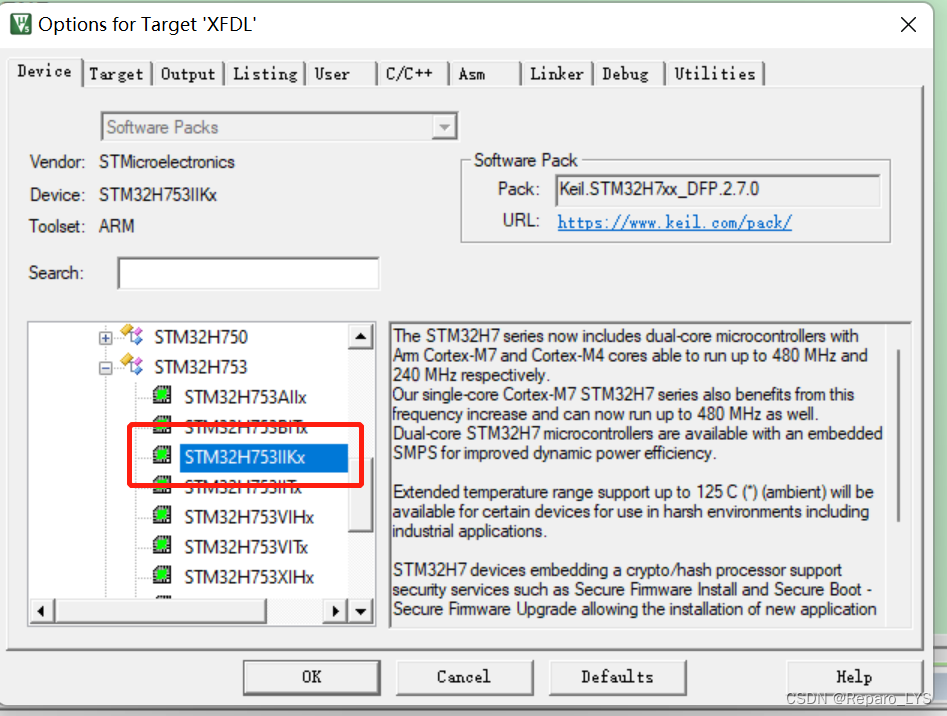
Task: Click the Keil uVision app icon in title bar
Action: [21, 24]
